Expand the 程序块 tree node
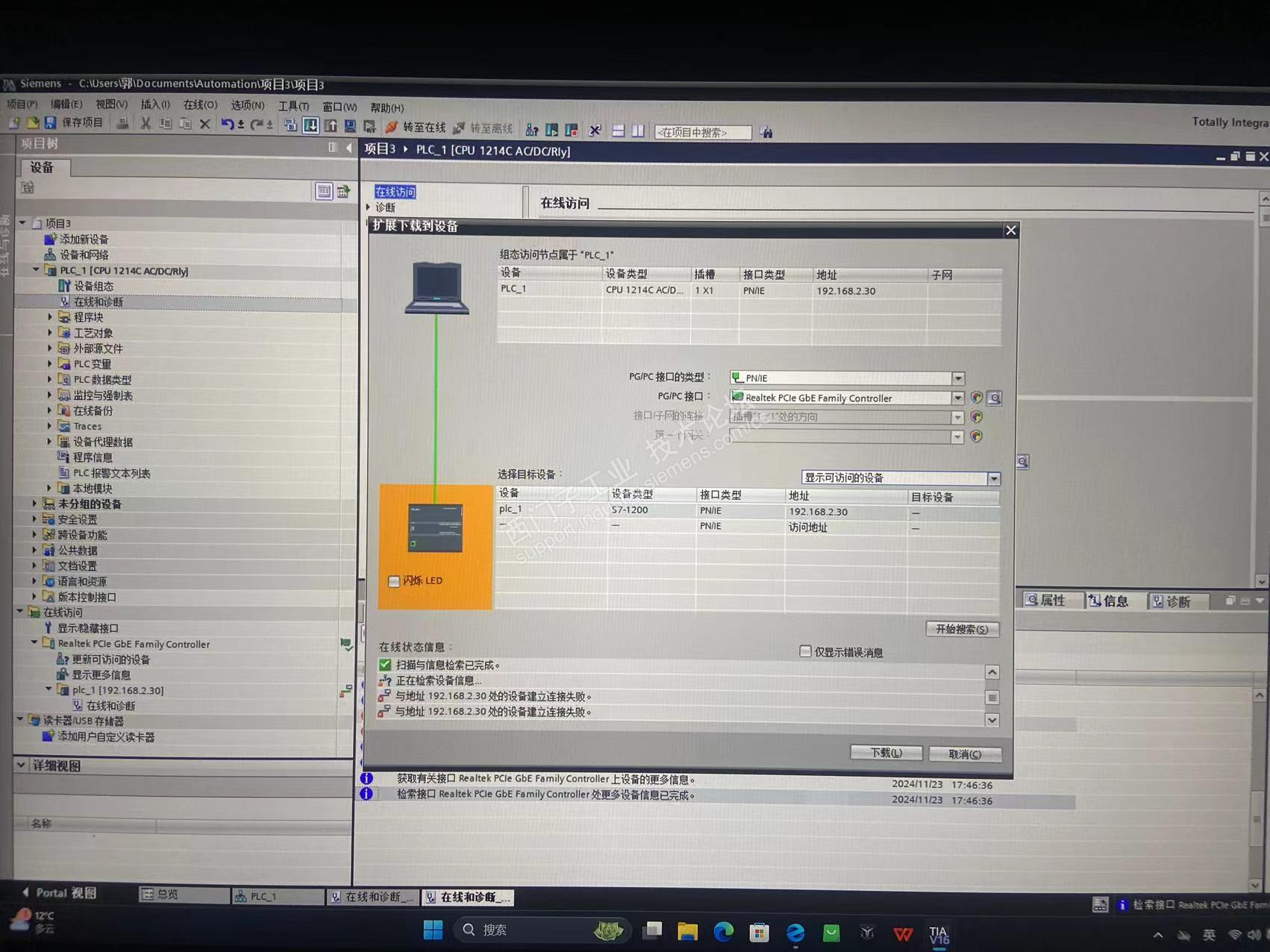This screenshot has width=1270, height=952. pos(51,317)
